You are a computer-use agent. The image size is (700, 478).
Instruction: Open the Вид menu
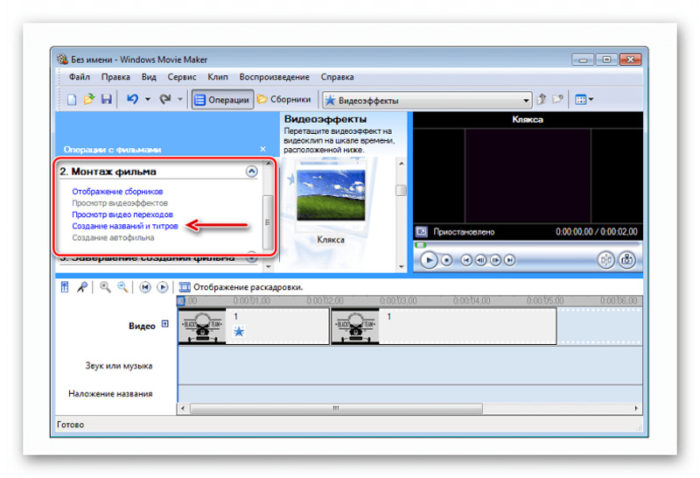(149, 77)
